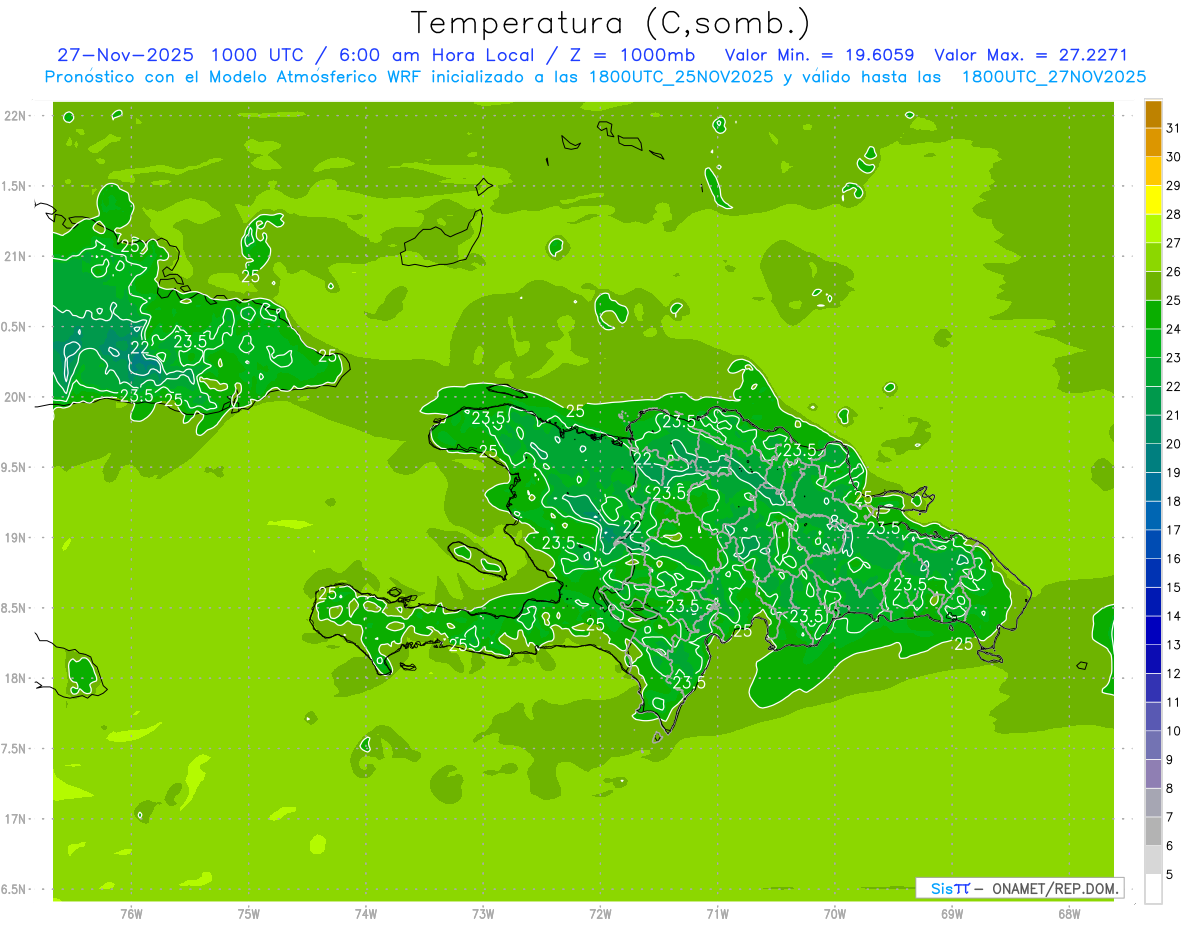
Task: Click the legend value 31
Action: (1174, 128)
